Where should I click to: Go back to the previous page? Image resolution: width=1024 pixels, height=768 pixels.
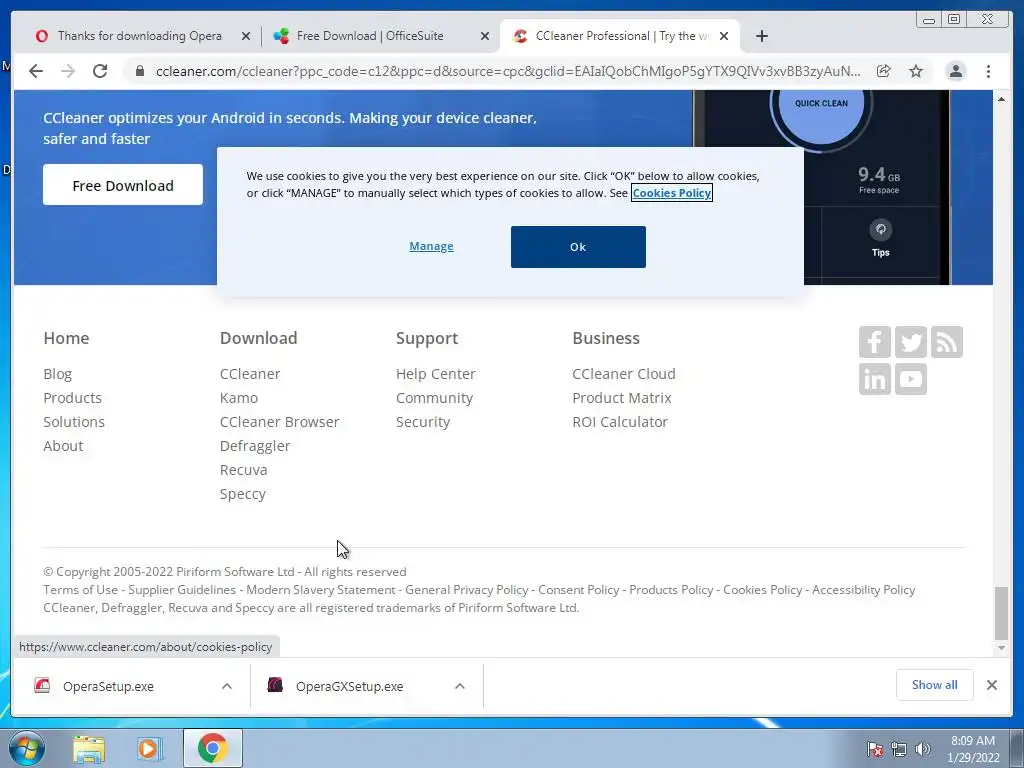(36, 71)
